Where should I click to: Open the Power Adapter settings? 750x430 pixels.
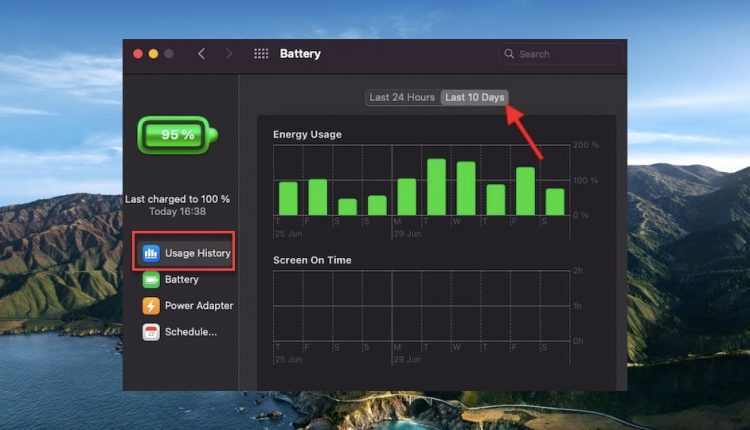point(186,306)
